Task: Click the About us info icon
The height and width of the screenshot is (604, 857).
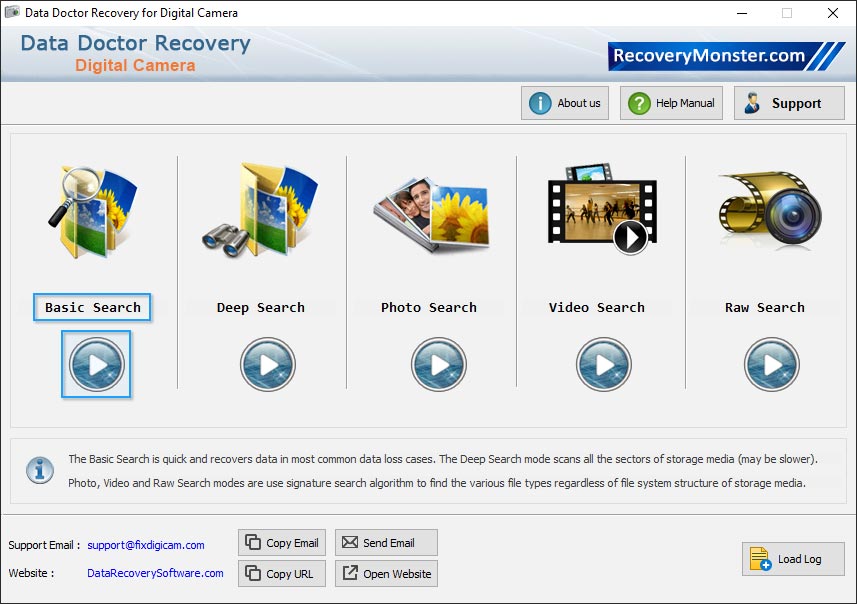Action: [539, 102]
